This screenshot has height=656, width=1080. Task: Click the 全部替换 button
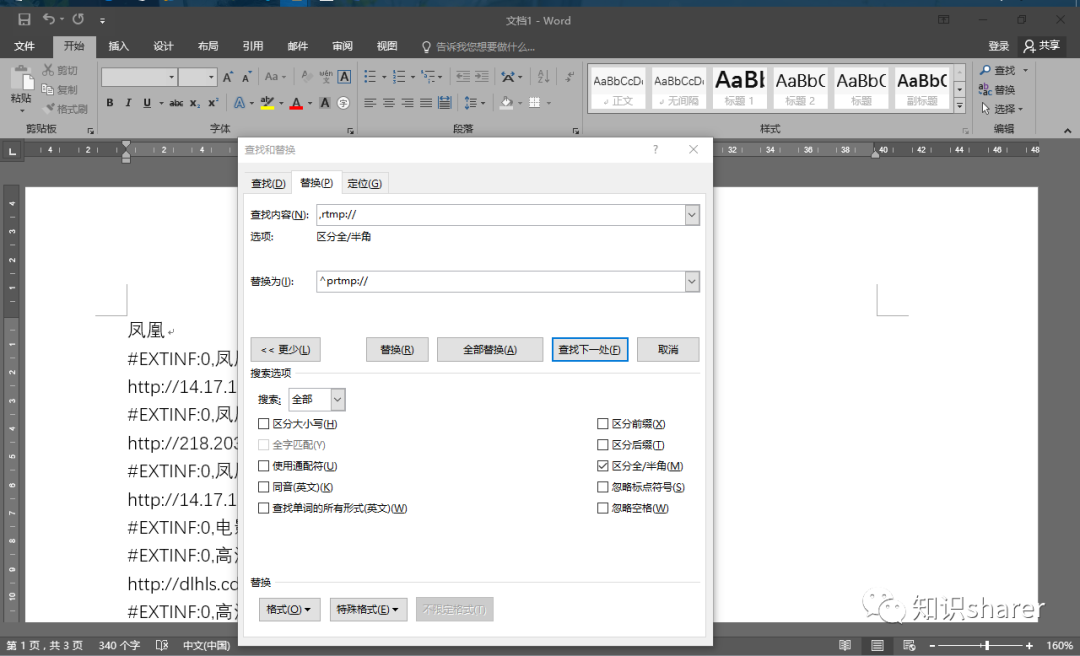point(490,349)
